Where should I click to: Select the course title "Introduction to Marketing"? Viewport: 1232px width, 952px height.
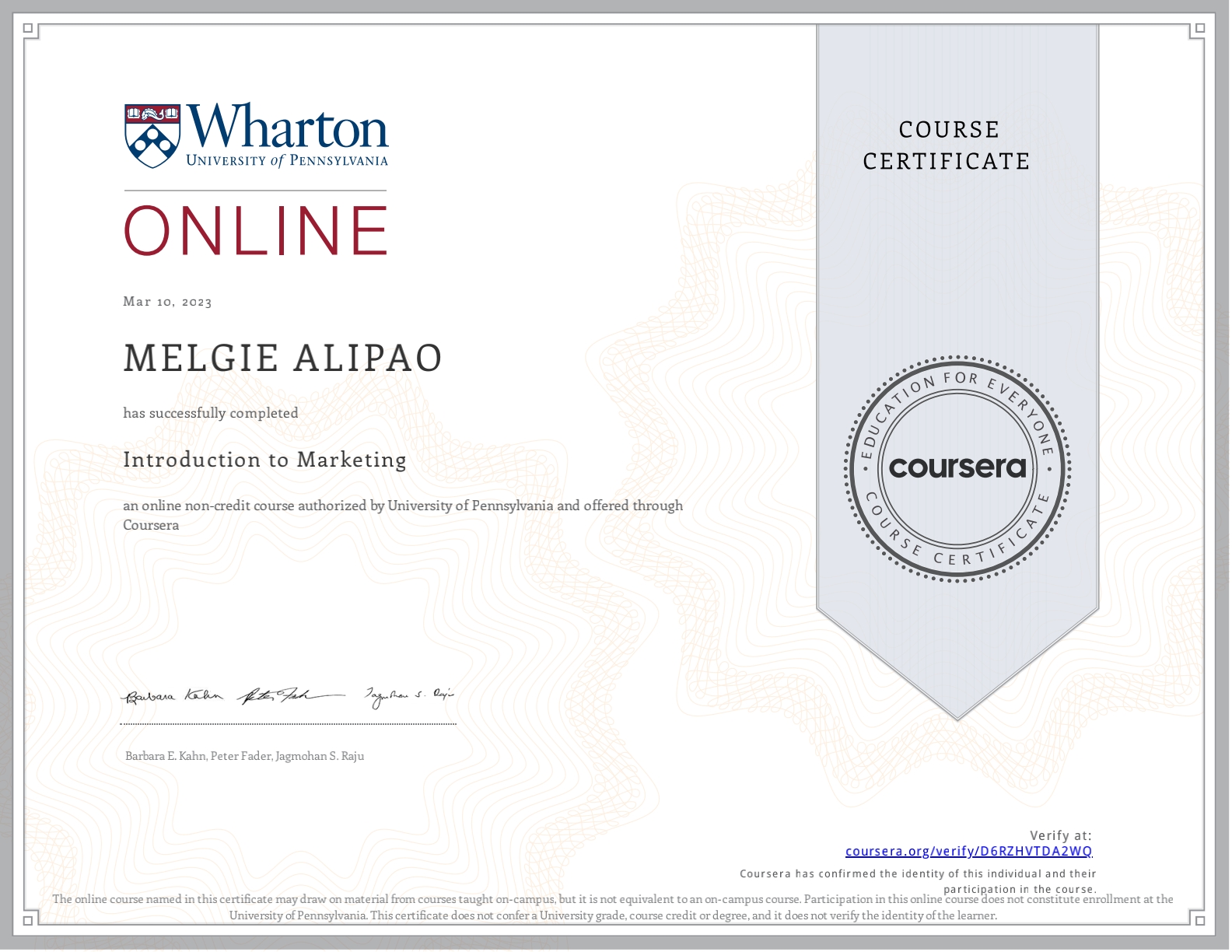point(264,460)
